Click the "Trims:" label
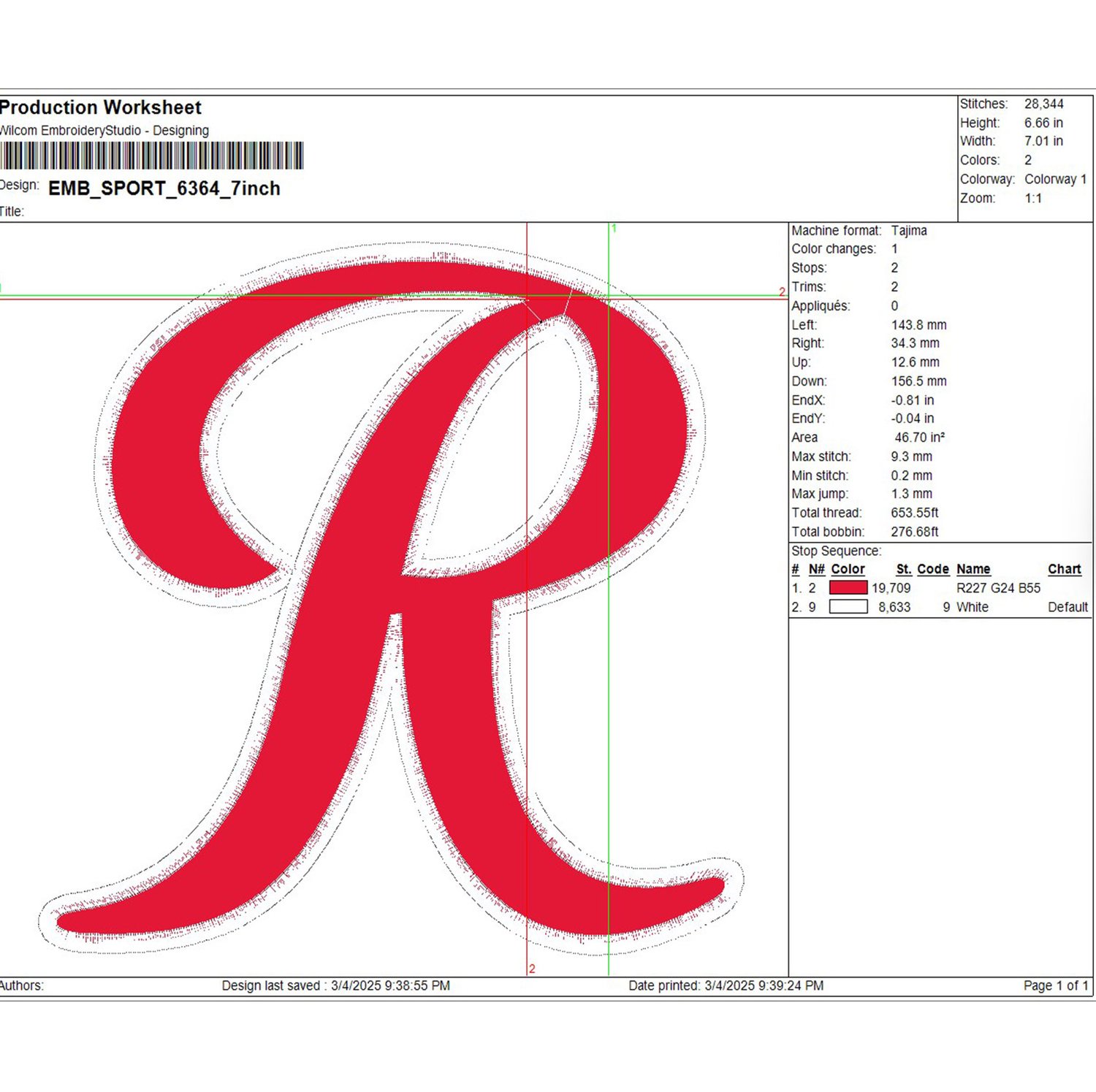The height and width of the screenshot is (1092, 1096). [809, 286]
